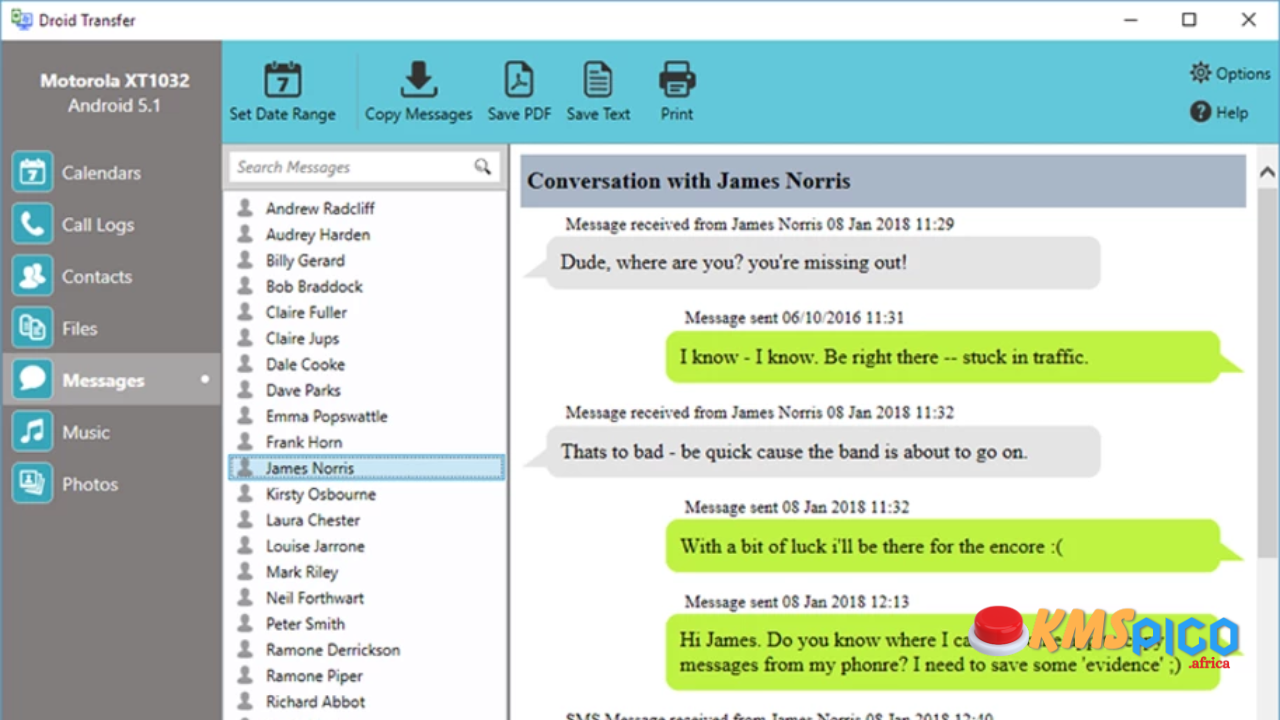Open Options via the gear icon
The image size is (1280, 720).
(x=1200, y=73)
